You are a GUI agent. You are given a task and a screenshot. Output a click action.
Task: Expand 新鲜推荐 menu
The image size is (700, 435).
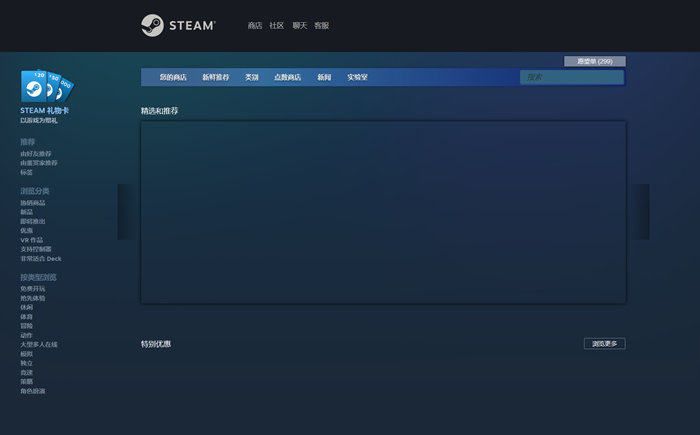(215, 77)
